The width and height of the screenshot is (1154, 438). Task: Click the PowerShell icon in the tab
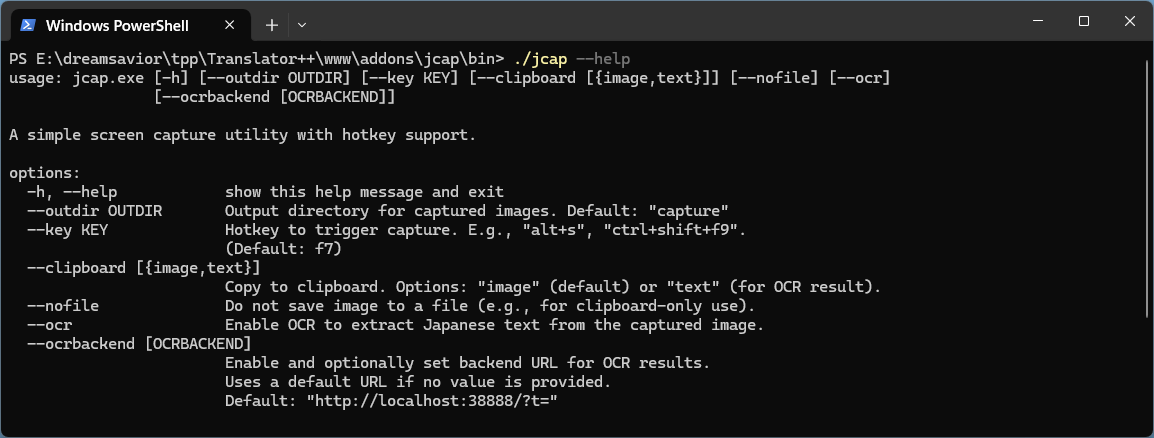pyautogui.click(x=28, y=25)
